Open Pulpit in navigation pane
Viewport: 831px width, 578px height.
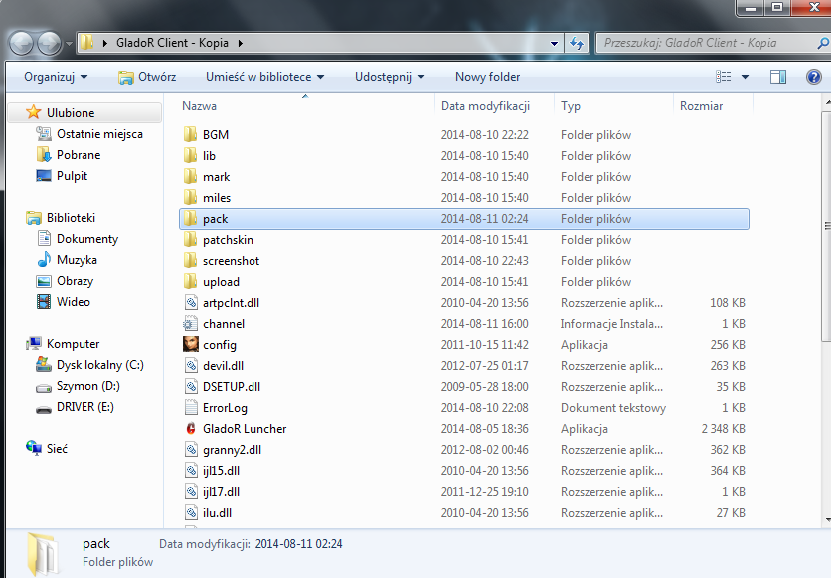click(72, 176)
